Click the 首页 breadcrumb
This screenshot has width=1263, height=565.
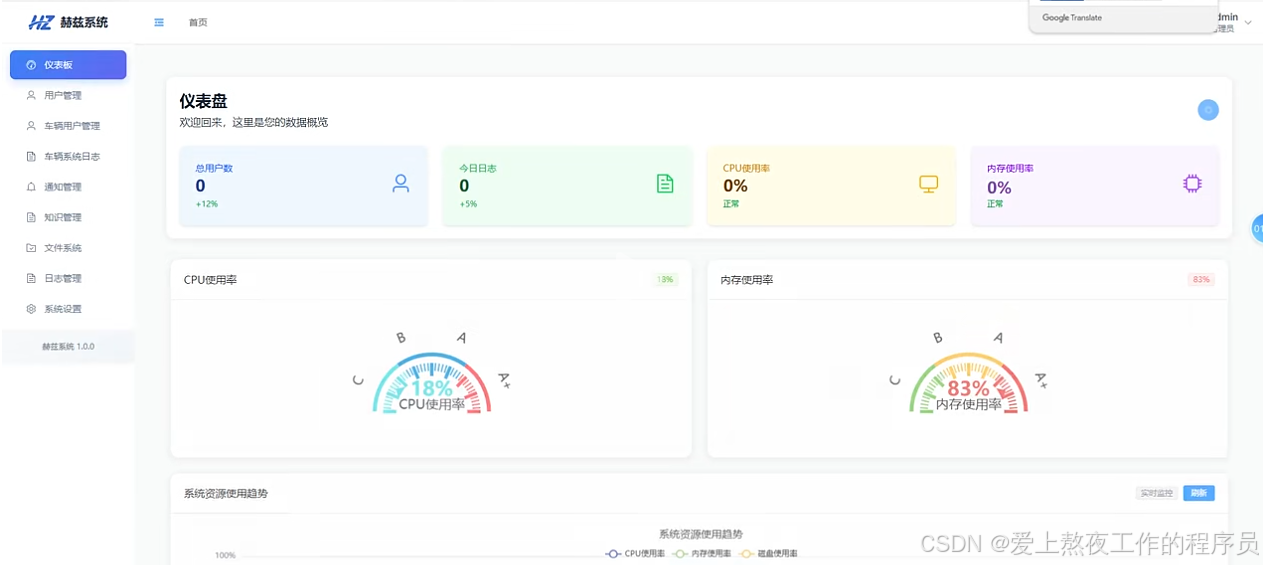(198, 22)
